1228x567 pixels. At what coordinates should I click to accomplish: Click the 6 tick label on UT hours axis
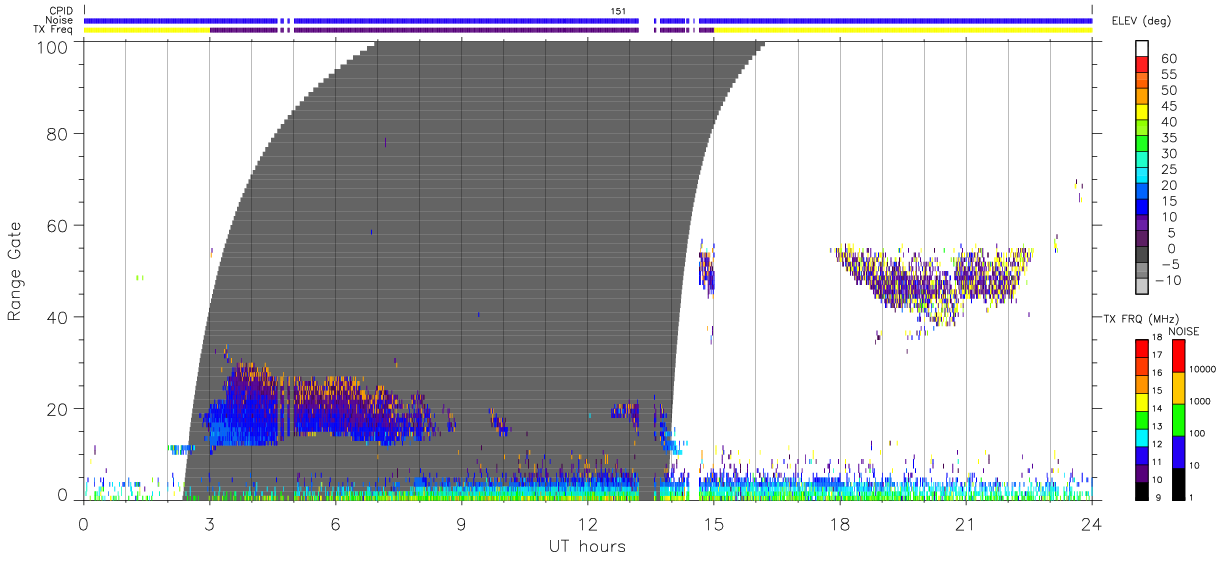pyautogui.click(x=336, y=524)
